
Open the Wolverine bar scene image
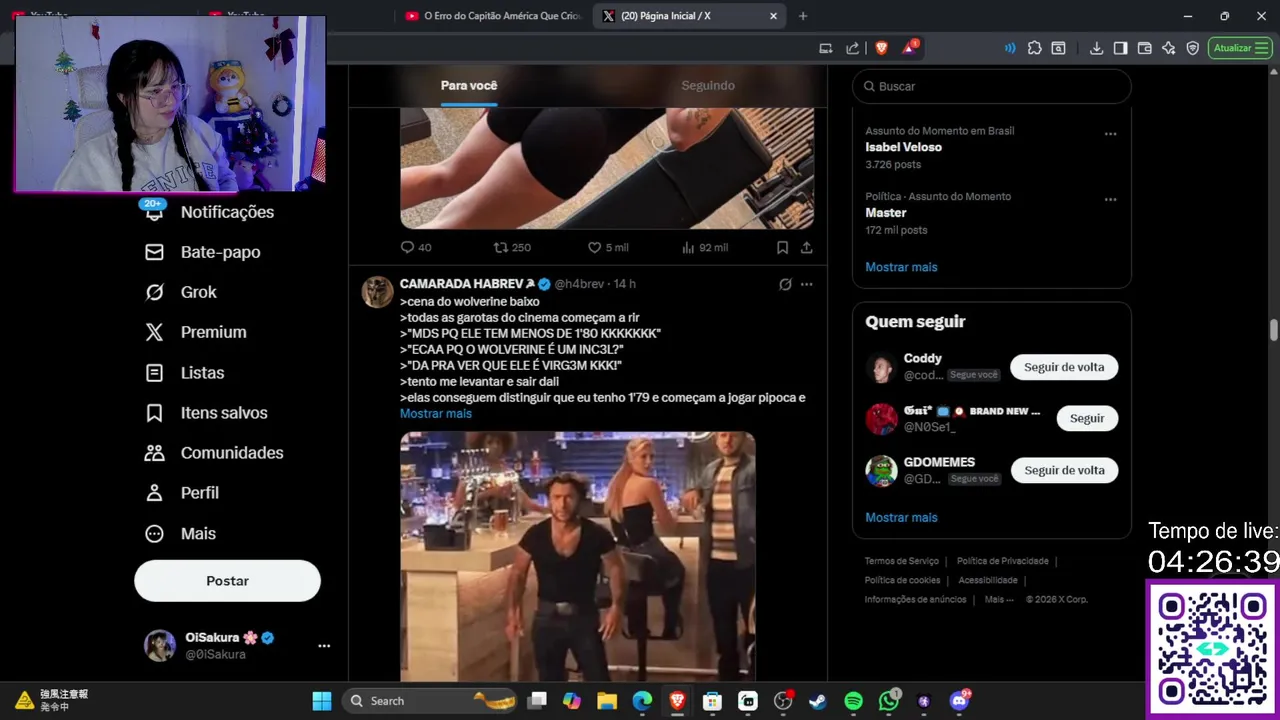pyautogui.click(x=578, y=556)
